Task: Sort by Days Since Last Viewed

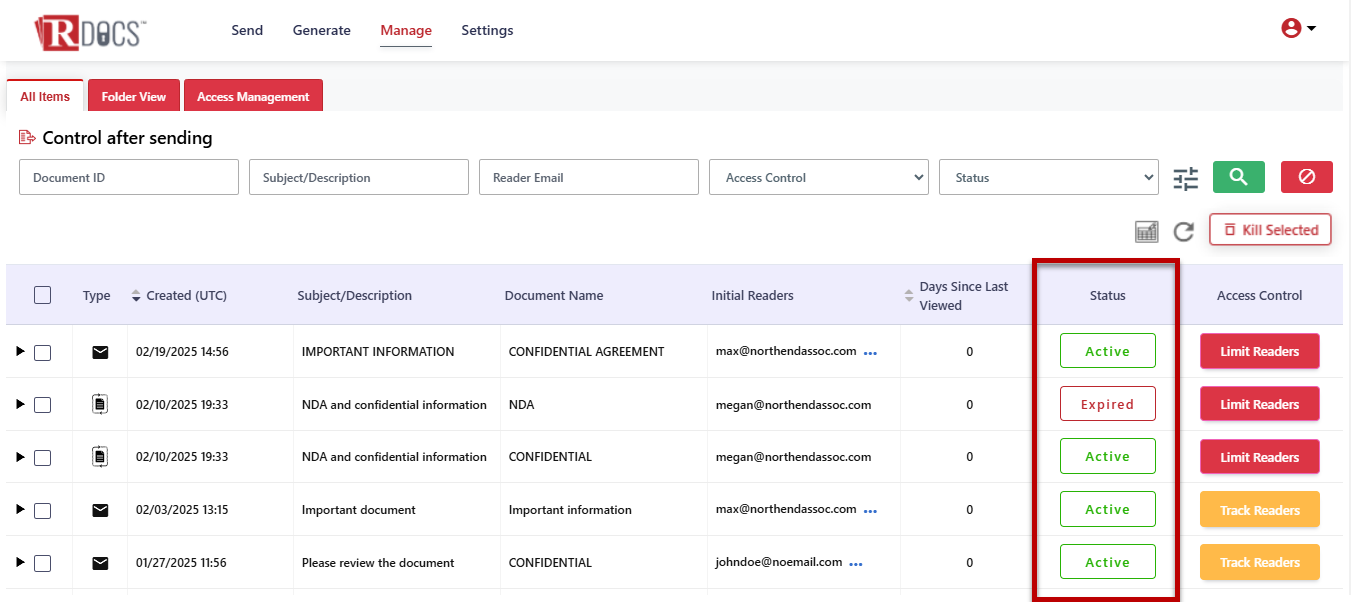Action: 908,296
